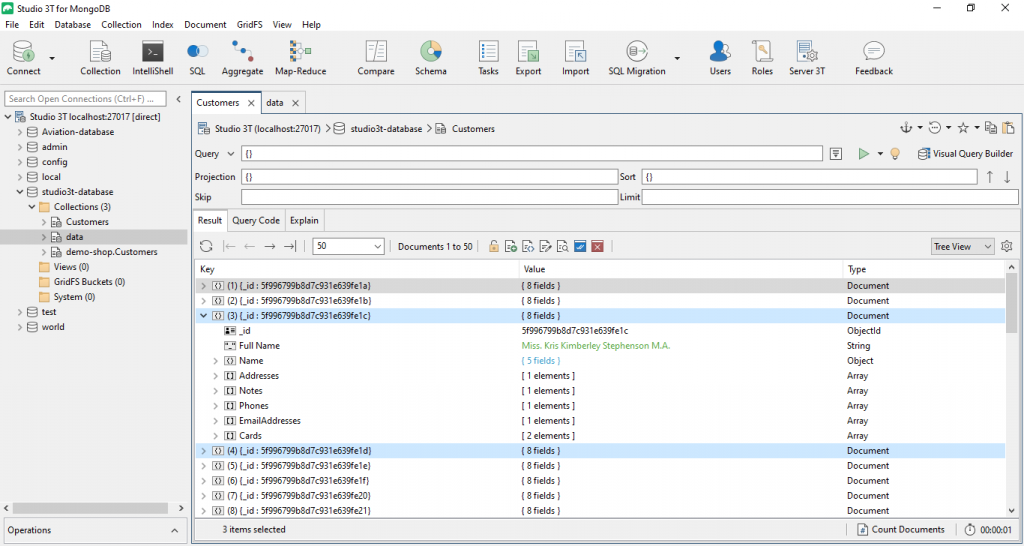The height and width of the screenshot is (546, 1024).
Task: Click the Projection input field
Action: point(429,177)
